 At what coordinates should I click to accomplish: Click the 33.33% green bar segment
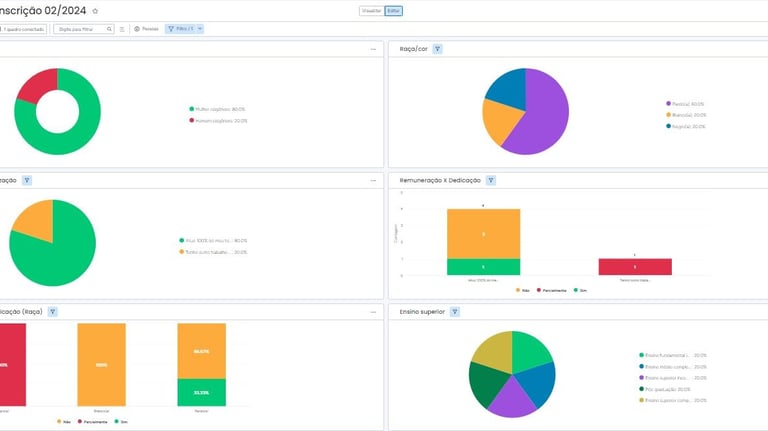click(x=201, y=392)
